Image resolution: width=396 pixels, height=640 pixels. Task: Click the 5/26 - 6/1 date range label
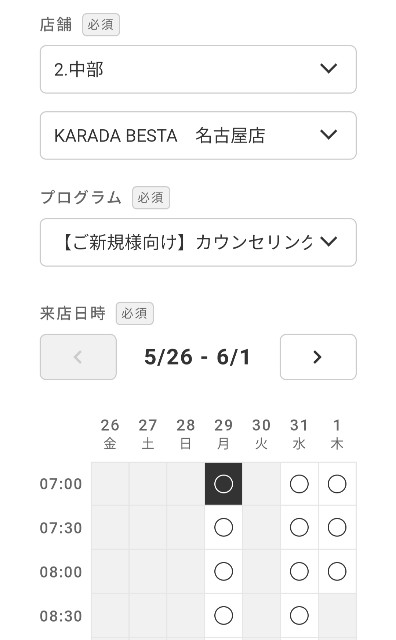197,357
